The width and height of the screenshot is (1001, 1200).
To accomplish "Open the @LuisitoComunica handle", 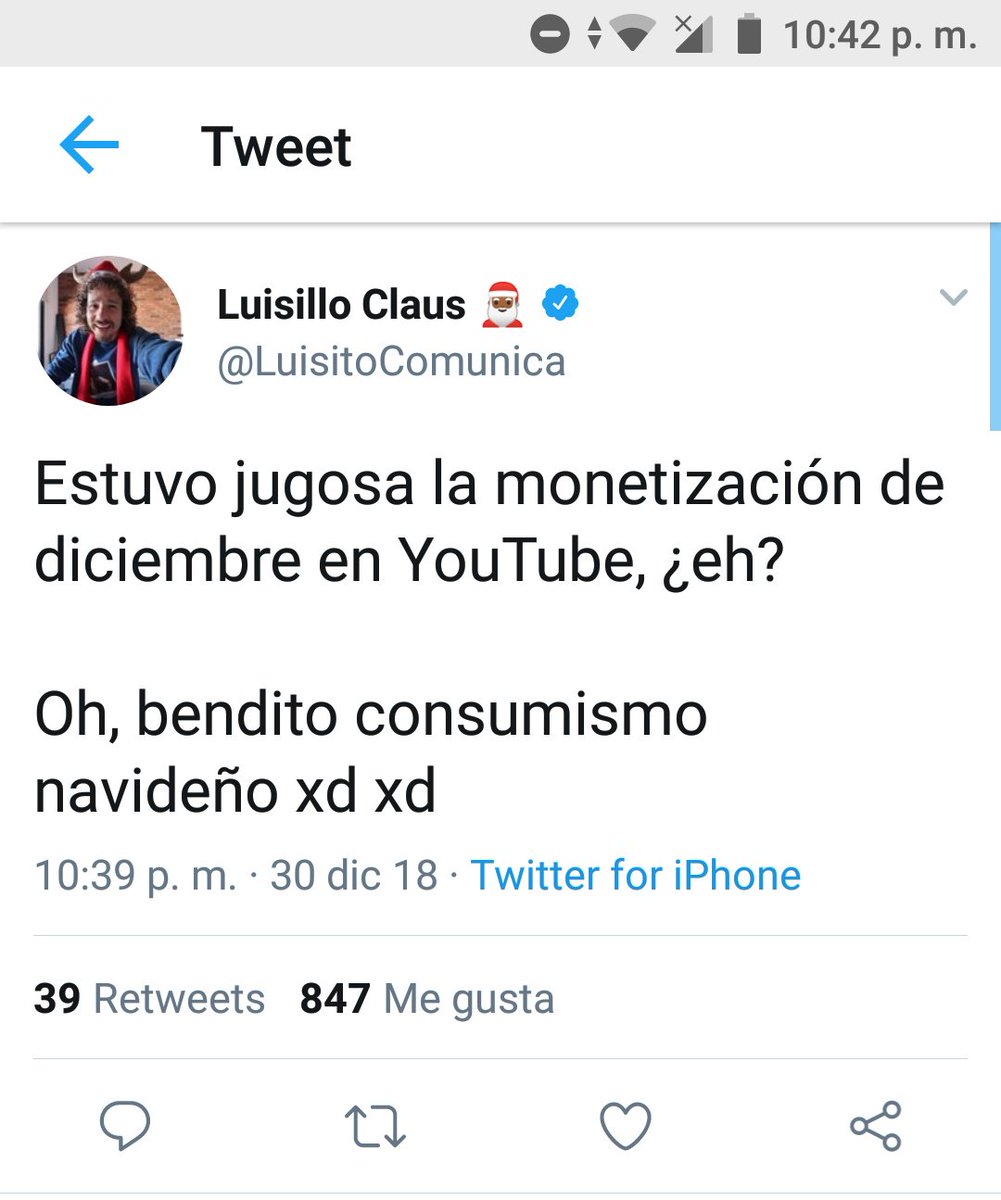I will click(391, 362).
